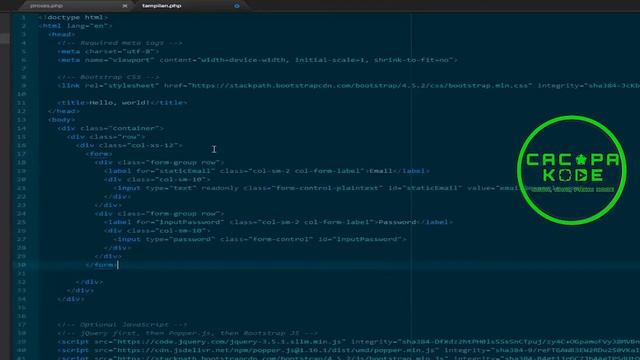Click the closing form tag line

pos(101,265)
